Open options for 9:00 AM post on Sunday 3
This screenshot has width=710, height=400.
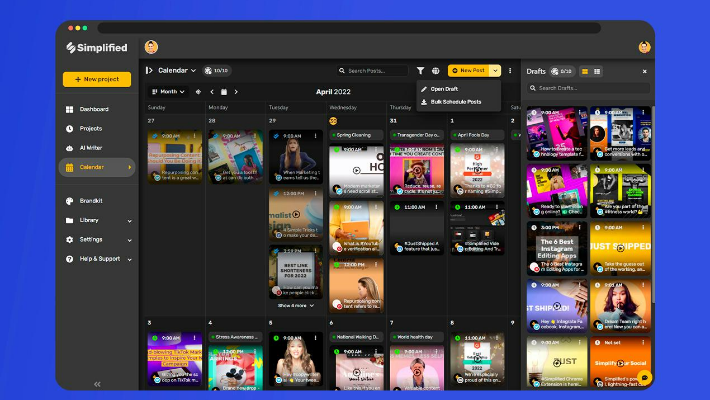[195, 338]
